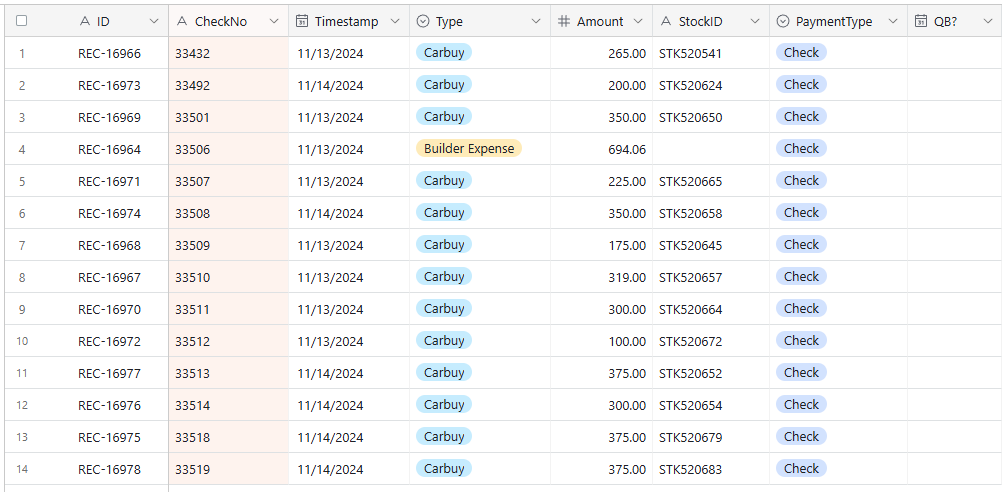
Task: Select row number 7
Action: [x=22, y=245]
